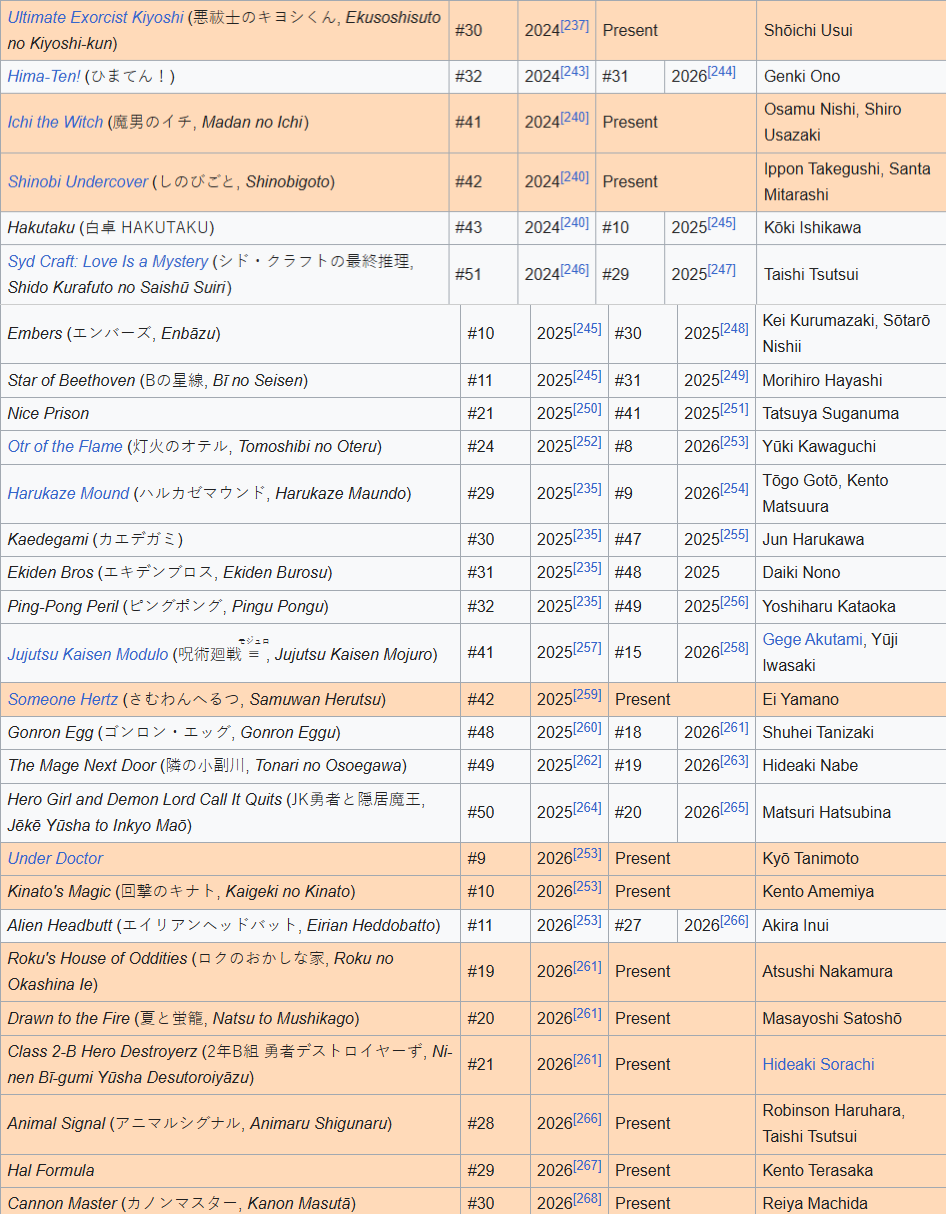Open the Someone Hertz article link

point(62,699)
